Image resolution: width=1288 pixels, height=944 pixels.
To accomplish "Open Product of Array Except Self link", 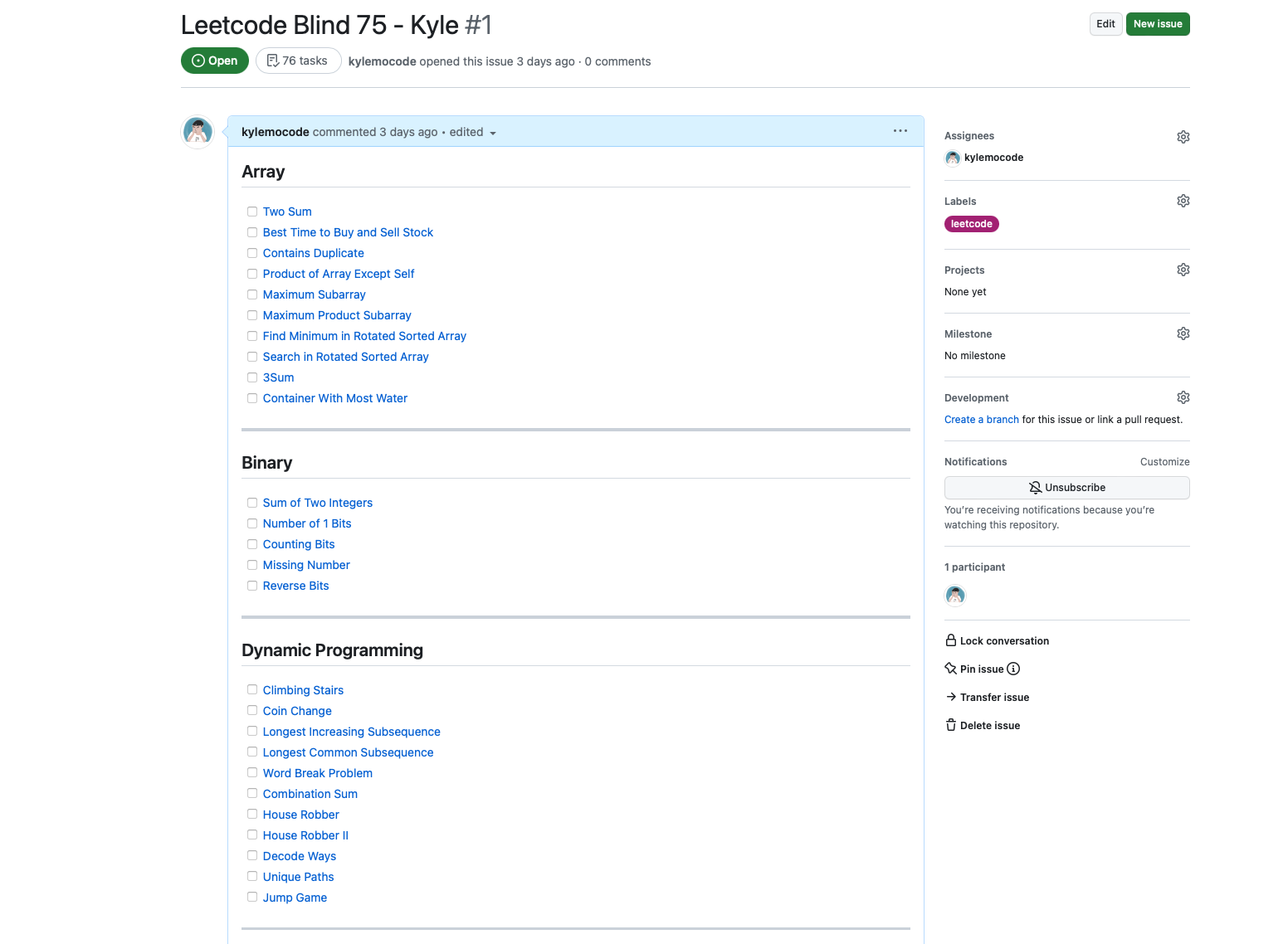I will pyautogui.click(x=339, y=274).
